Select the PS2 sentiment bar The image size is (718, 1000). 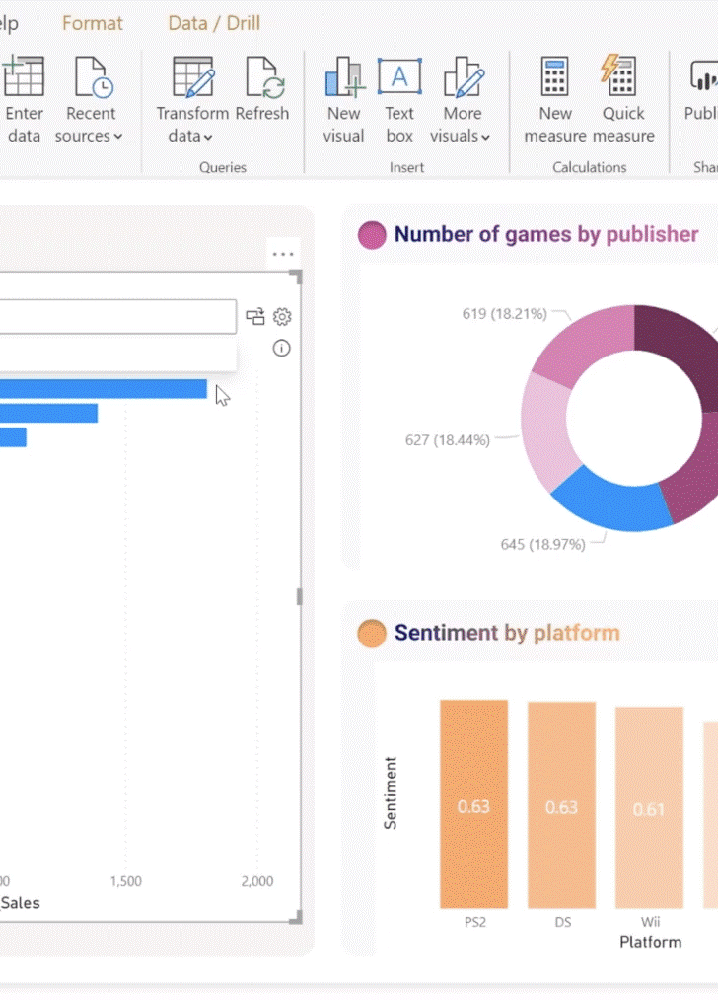[474, 804]
